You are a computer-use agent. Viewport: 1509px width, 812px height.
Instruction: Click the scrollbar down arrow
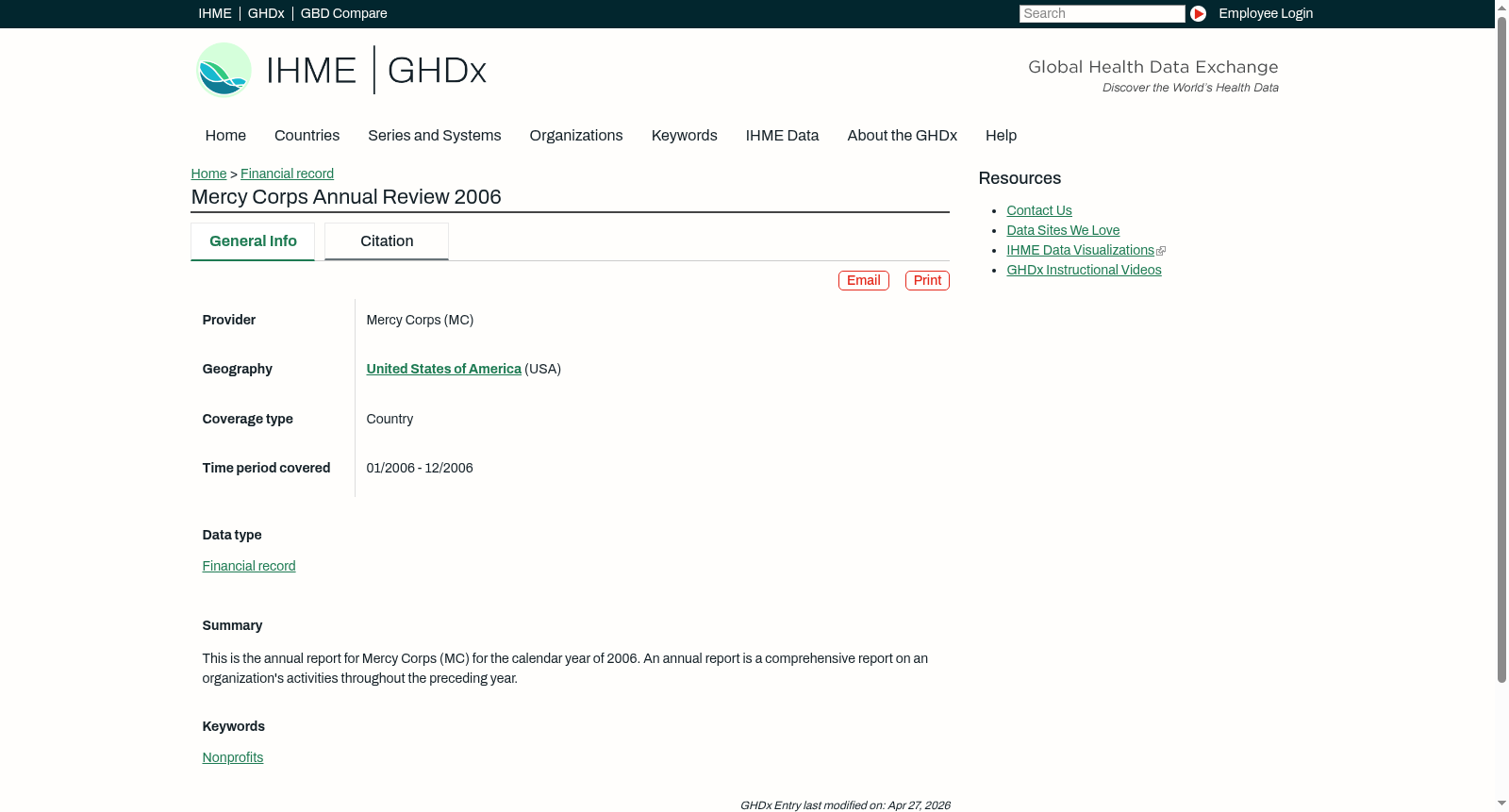1501,804
